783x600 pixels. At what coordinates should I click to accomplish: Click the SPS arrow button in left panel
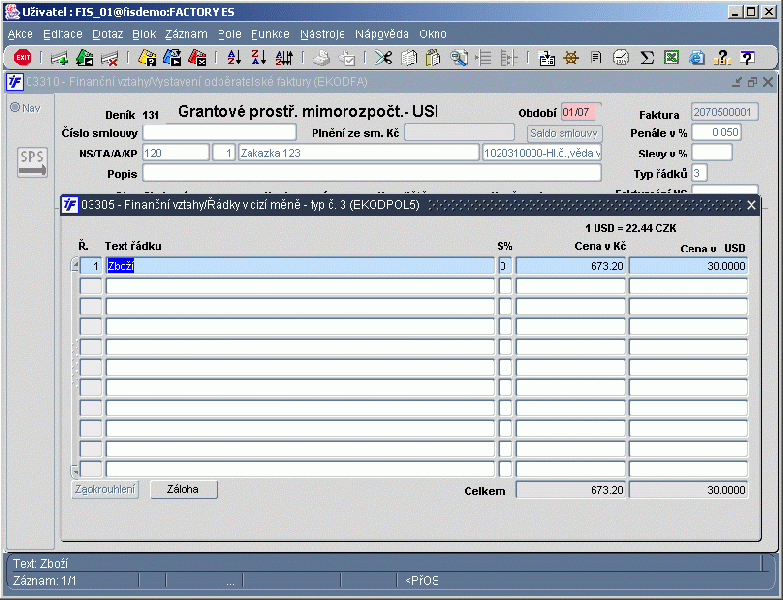point(32,162)
